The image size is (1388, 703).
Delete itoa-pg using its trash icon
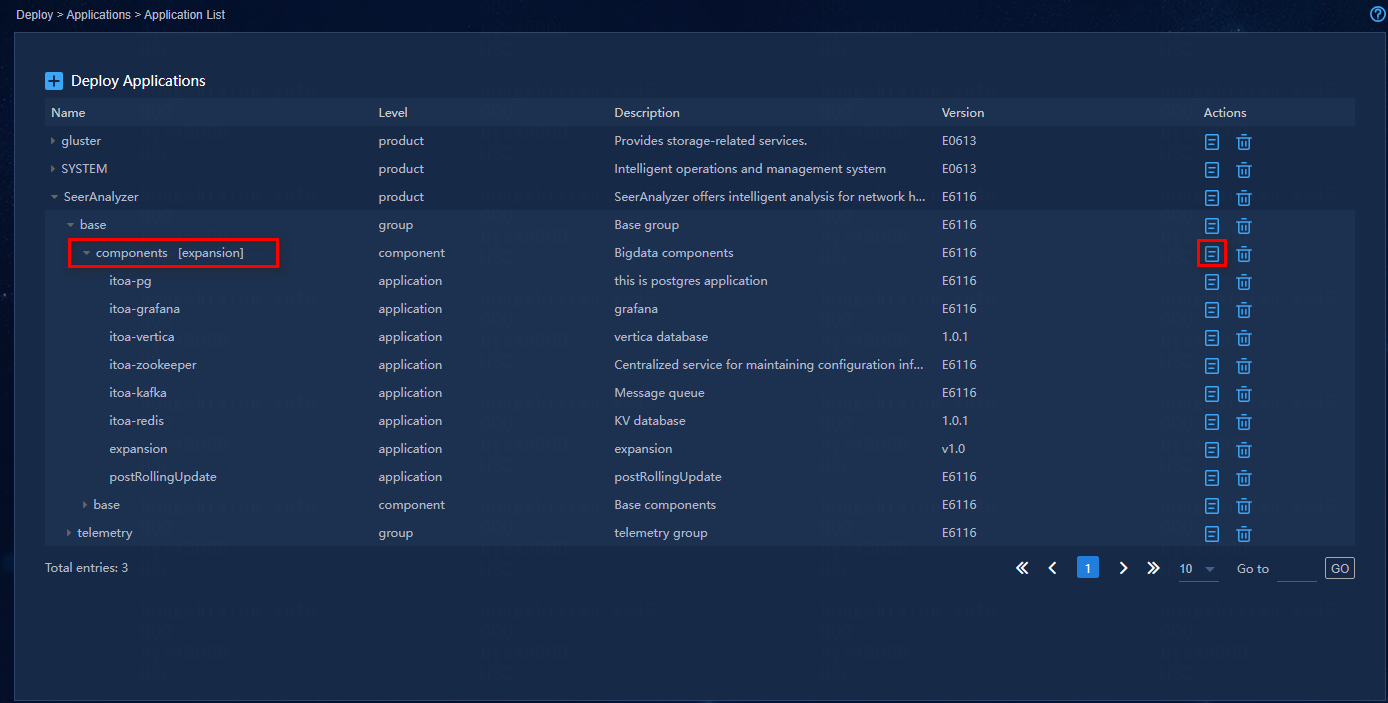(1244, 282)
